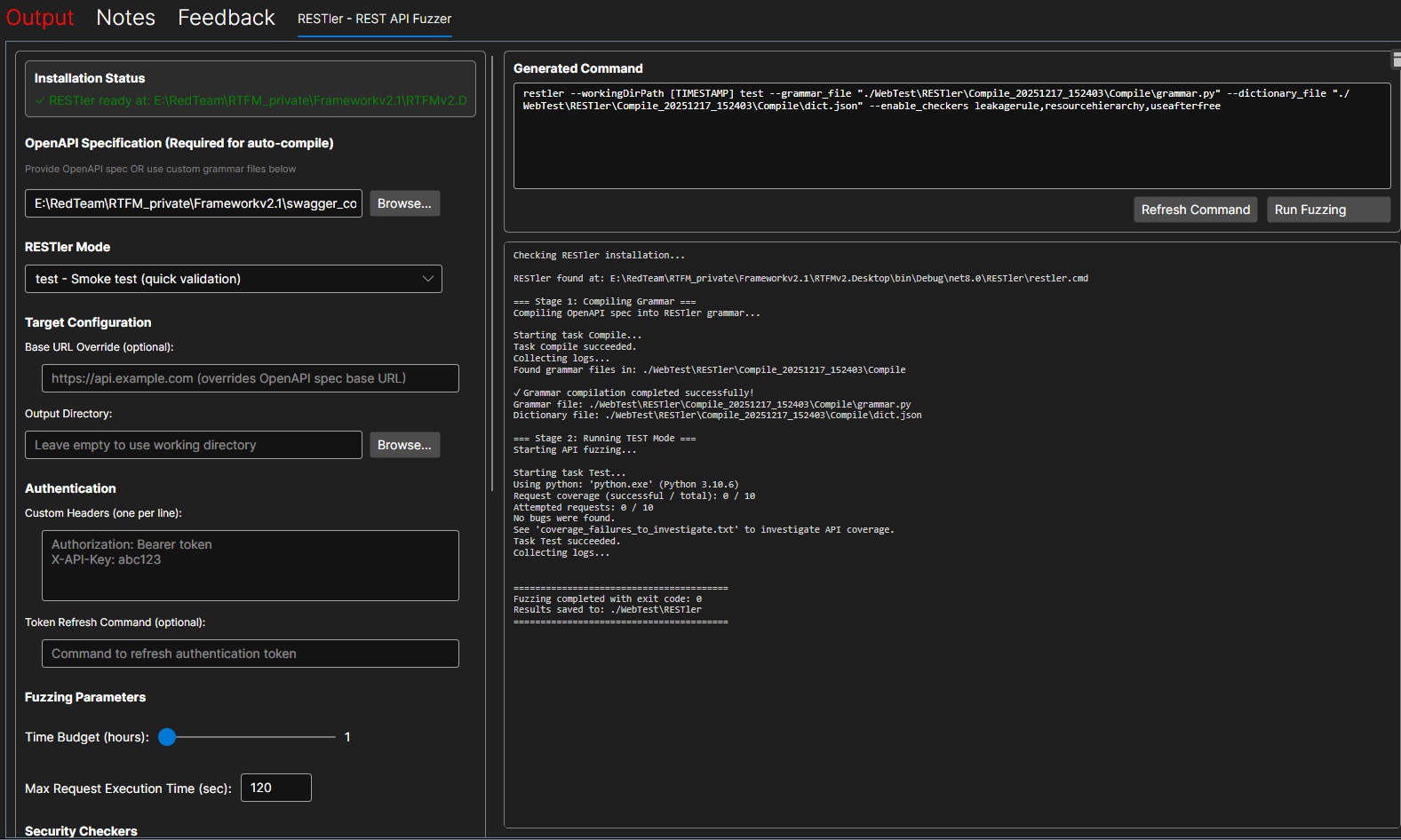The height and width of the screenshot is (840, 1401).
Task: Click the Refresh Command button
Action: point(1195,210)
